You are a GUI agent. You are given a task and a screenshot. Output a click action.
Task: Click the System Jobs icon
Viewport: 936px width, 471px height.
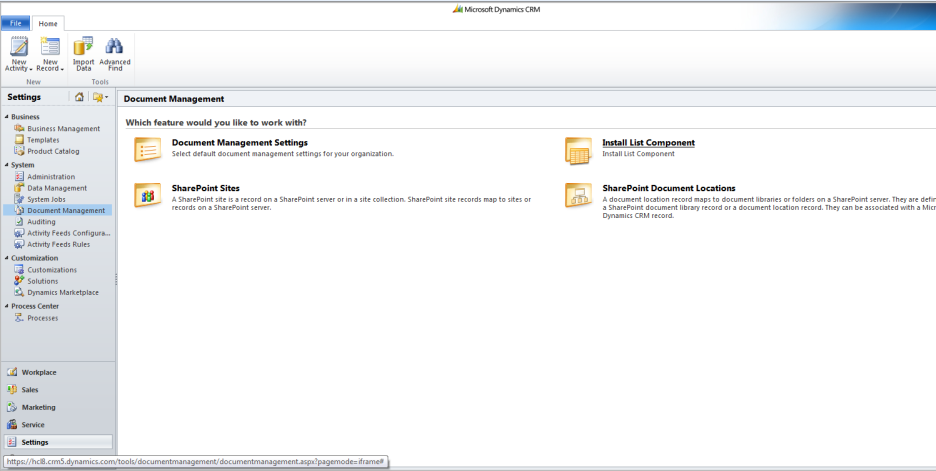pos(19,199)
